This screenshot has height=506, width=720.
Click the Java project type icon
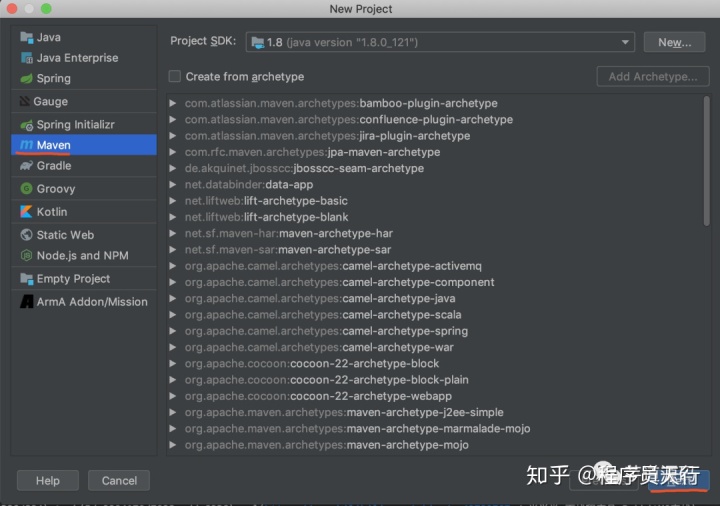click(27, 38)
